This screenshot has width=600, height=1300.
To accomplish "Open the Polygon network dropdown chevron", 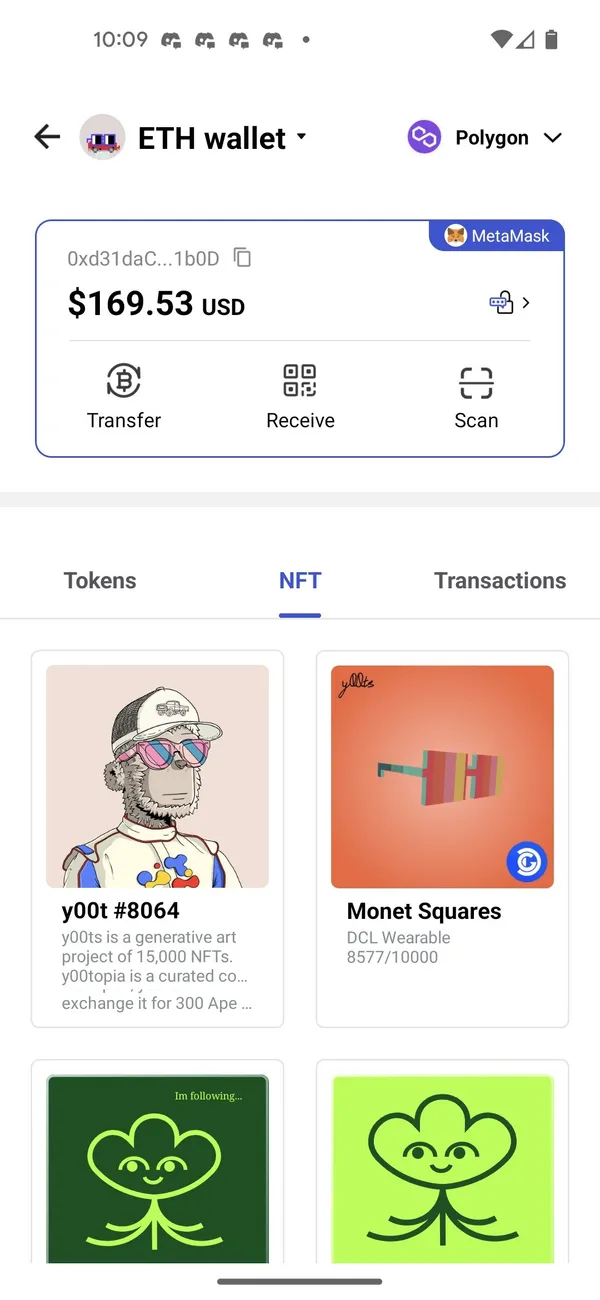I will point(553,138).
